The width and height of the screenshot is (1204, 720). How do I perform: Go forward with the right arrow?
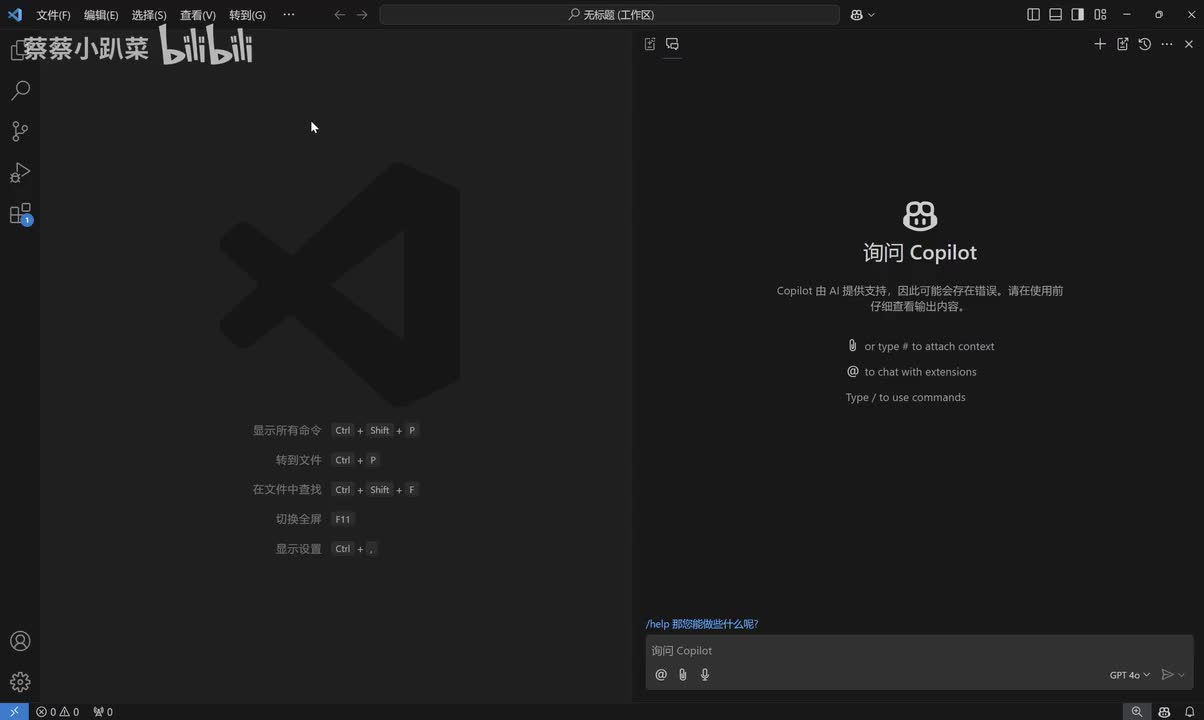[362, 15]
